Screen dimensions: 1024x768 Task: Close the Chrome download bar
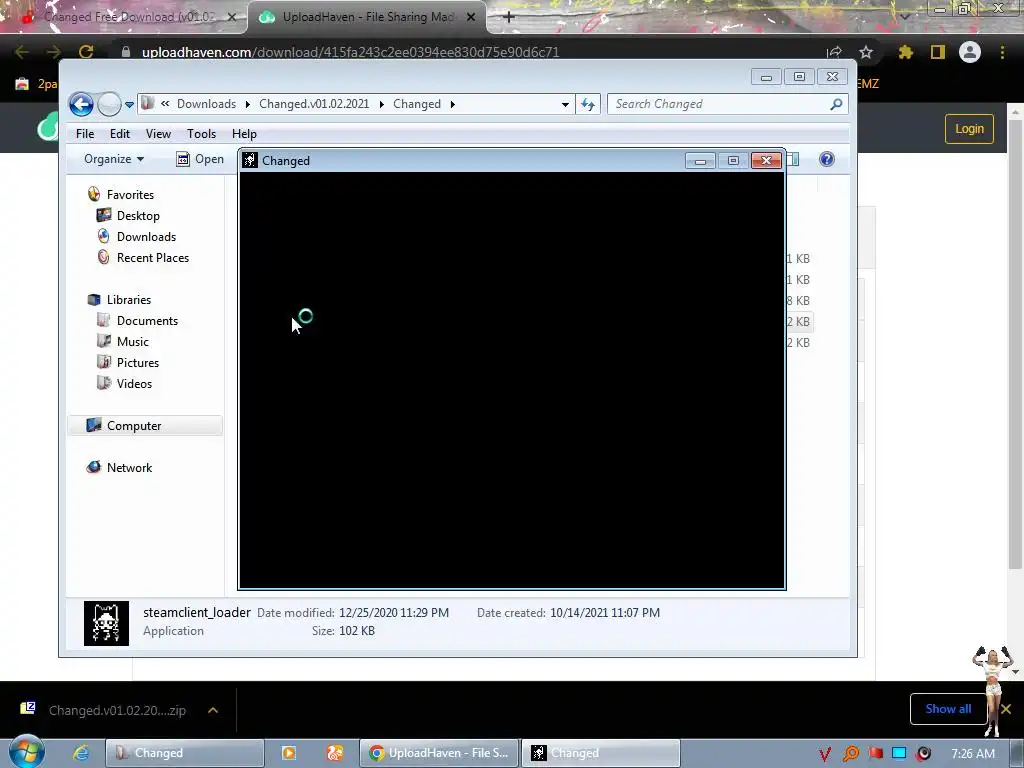click(1006, 709)
